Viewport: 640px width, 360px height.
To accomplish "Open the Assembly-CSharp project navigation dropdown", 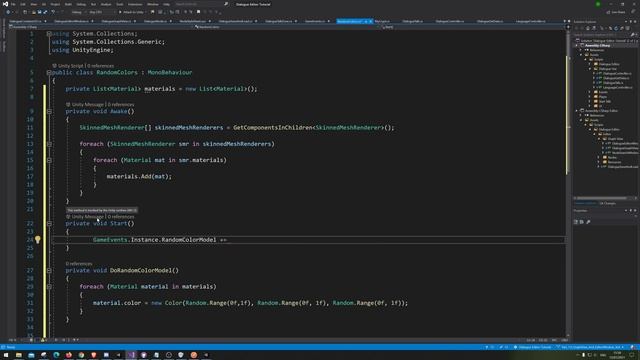I will click(x=101, y=27).
